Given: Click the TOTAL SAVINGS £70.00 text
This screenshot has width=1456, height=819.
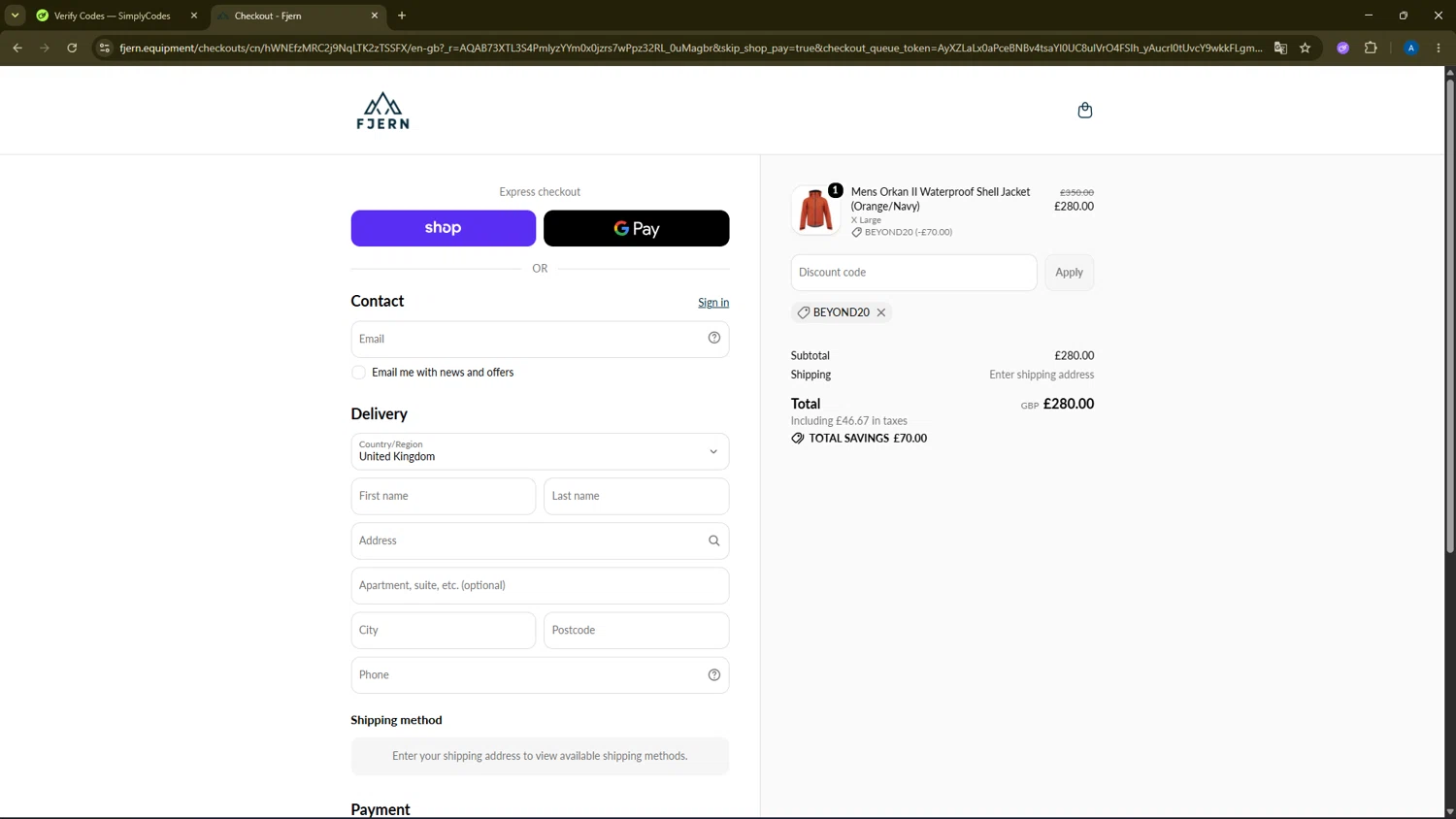Looking at the screenshot, I should pos(868,439).
